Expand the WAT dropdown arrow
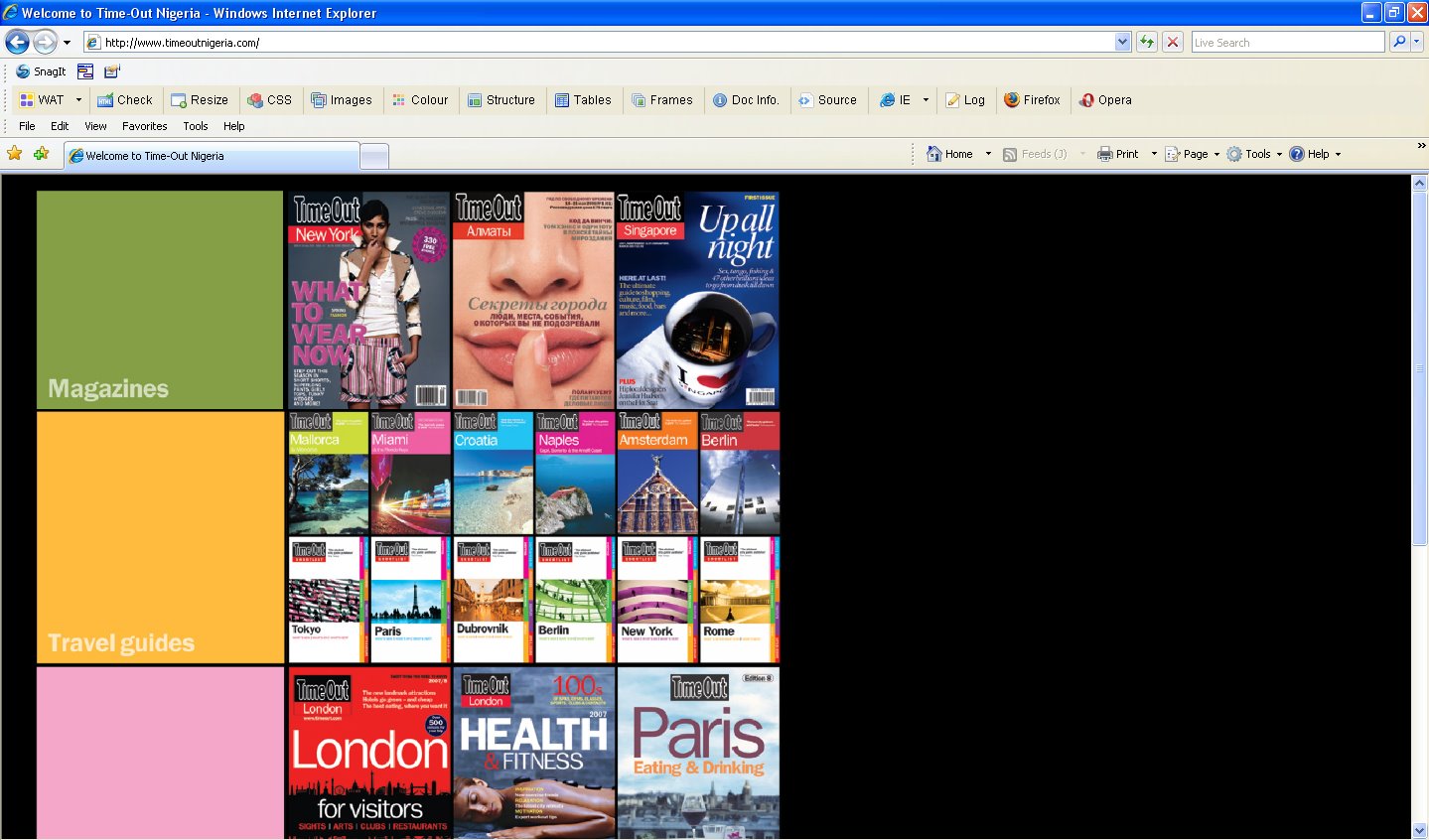The height and width of the screenshot is (840, 1429). [x=78, y=100]
